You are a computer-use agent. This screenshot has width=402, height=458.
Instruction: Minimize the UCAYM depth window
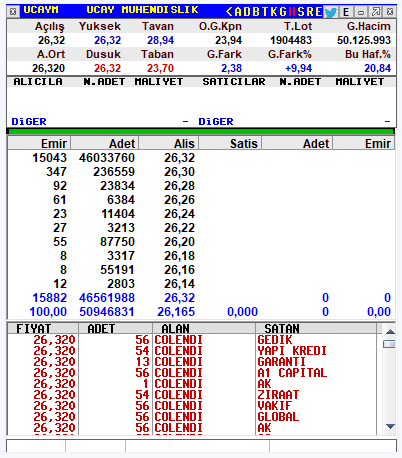[x=361, y=12]
